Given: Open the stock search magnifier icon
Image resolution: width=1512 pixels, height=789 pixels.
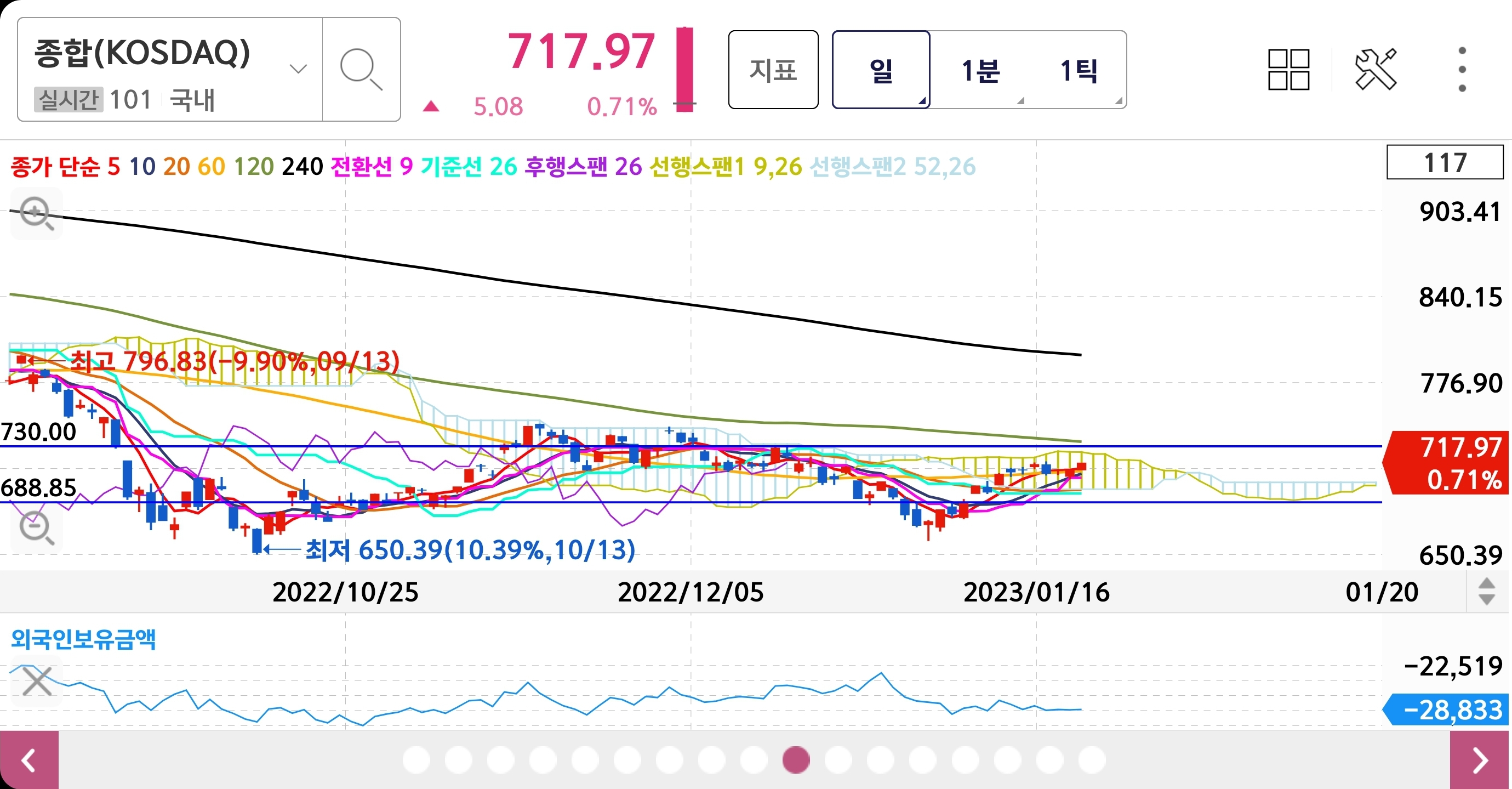Looking at the screenshot, I should [361, 70].
